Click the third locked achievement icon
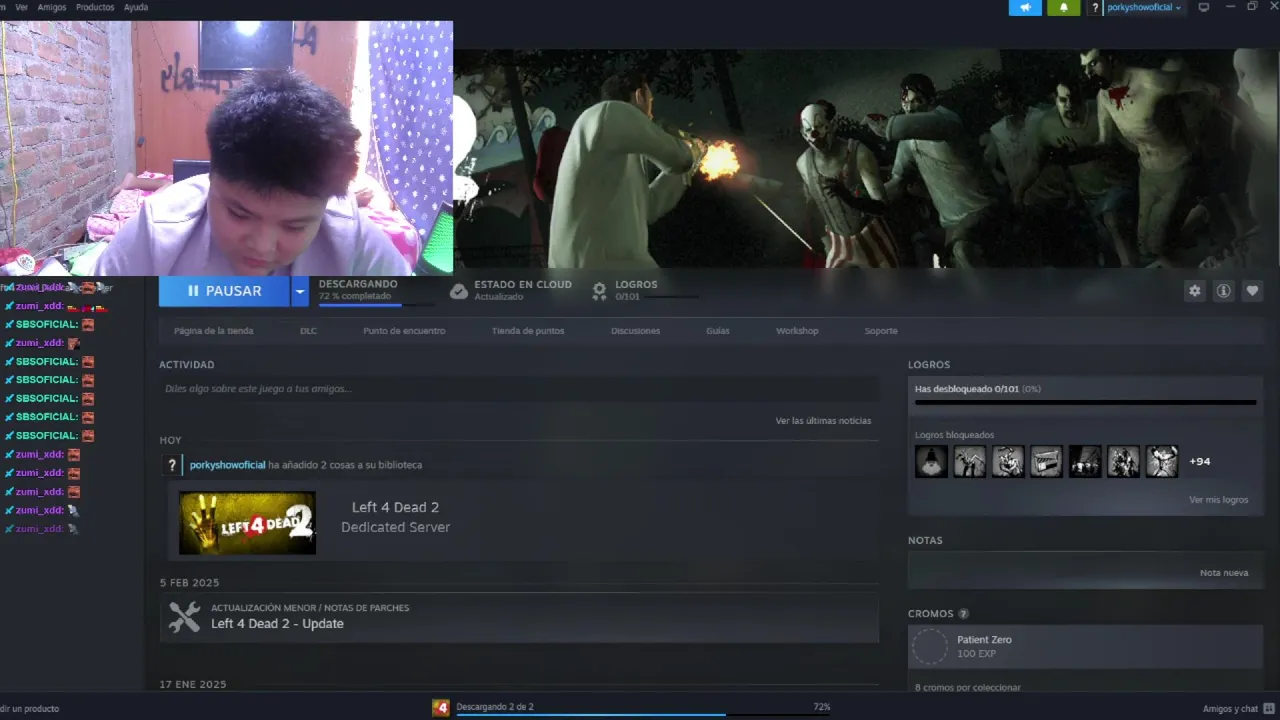 click(1008, 461)
